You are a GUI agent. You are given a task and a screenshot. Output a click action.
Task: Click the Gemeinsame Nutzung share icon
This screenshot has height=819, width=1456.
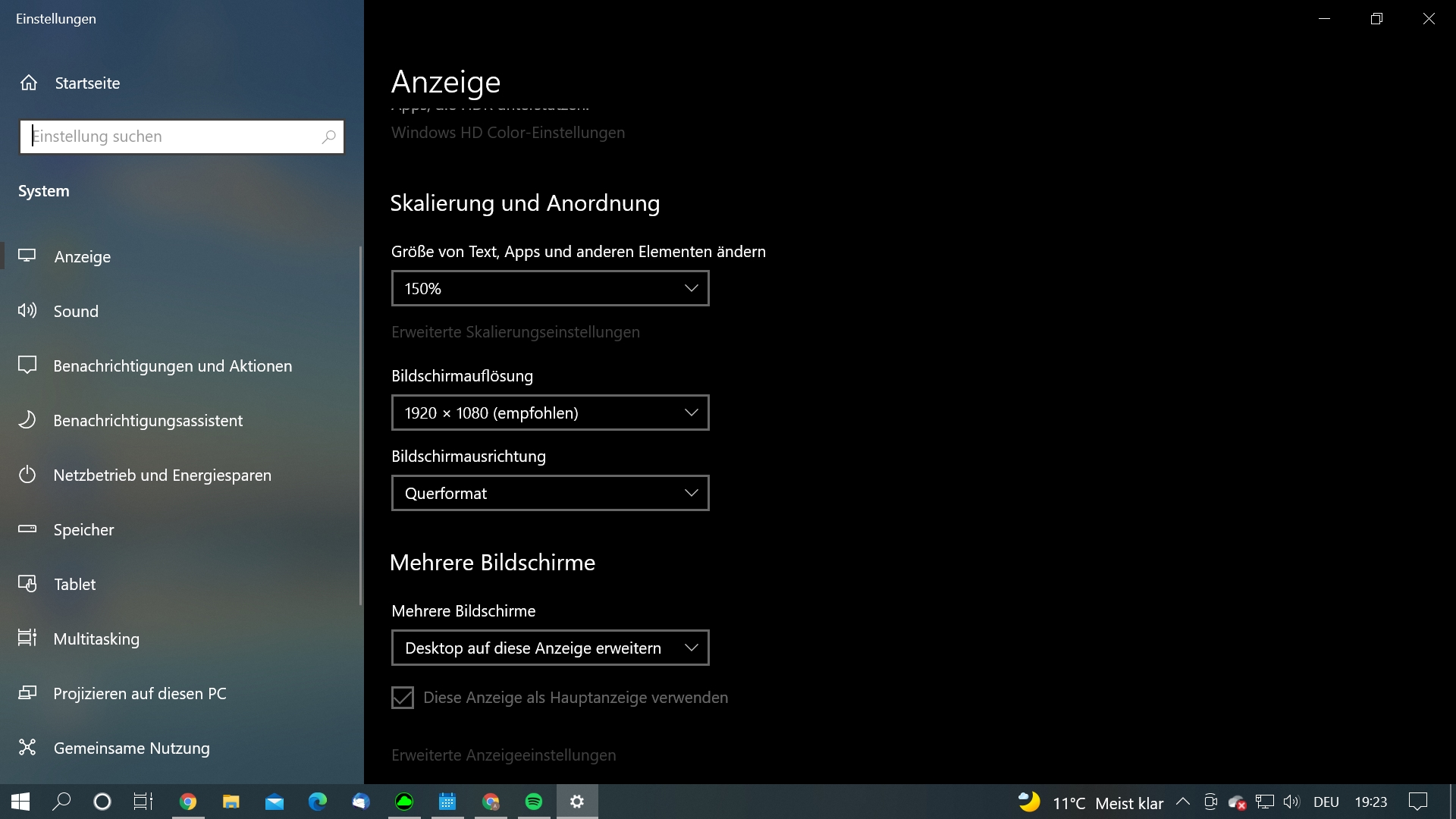[27, 748]
